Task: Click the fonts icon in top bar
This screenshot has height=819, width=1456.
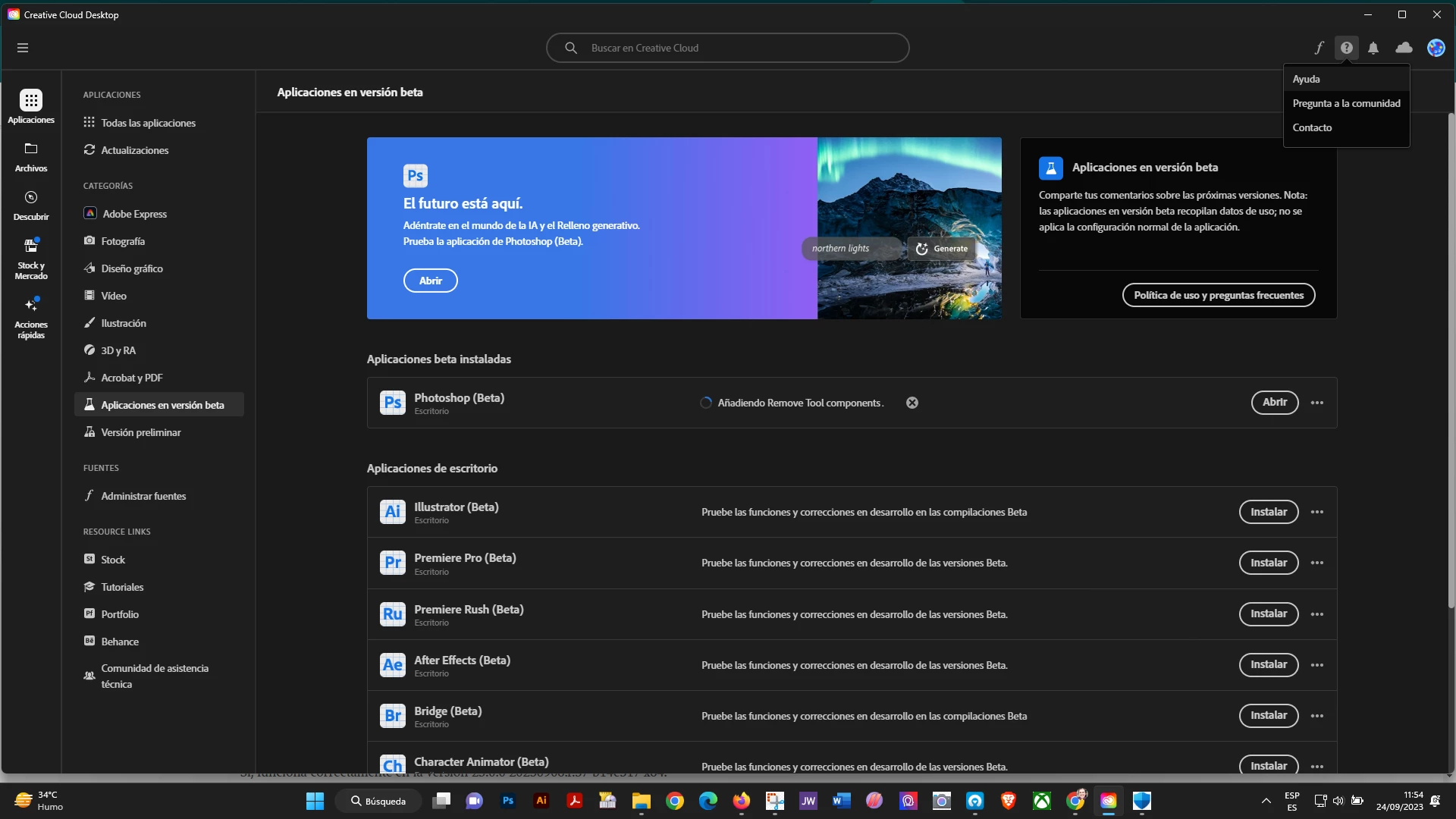Action: tap(1319, 48)
